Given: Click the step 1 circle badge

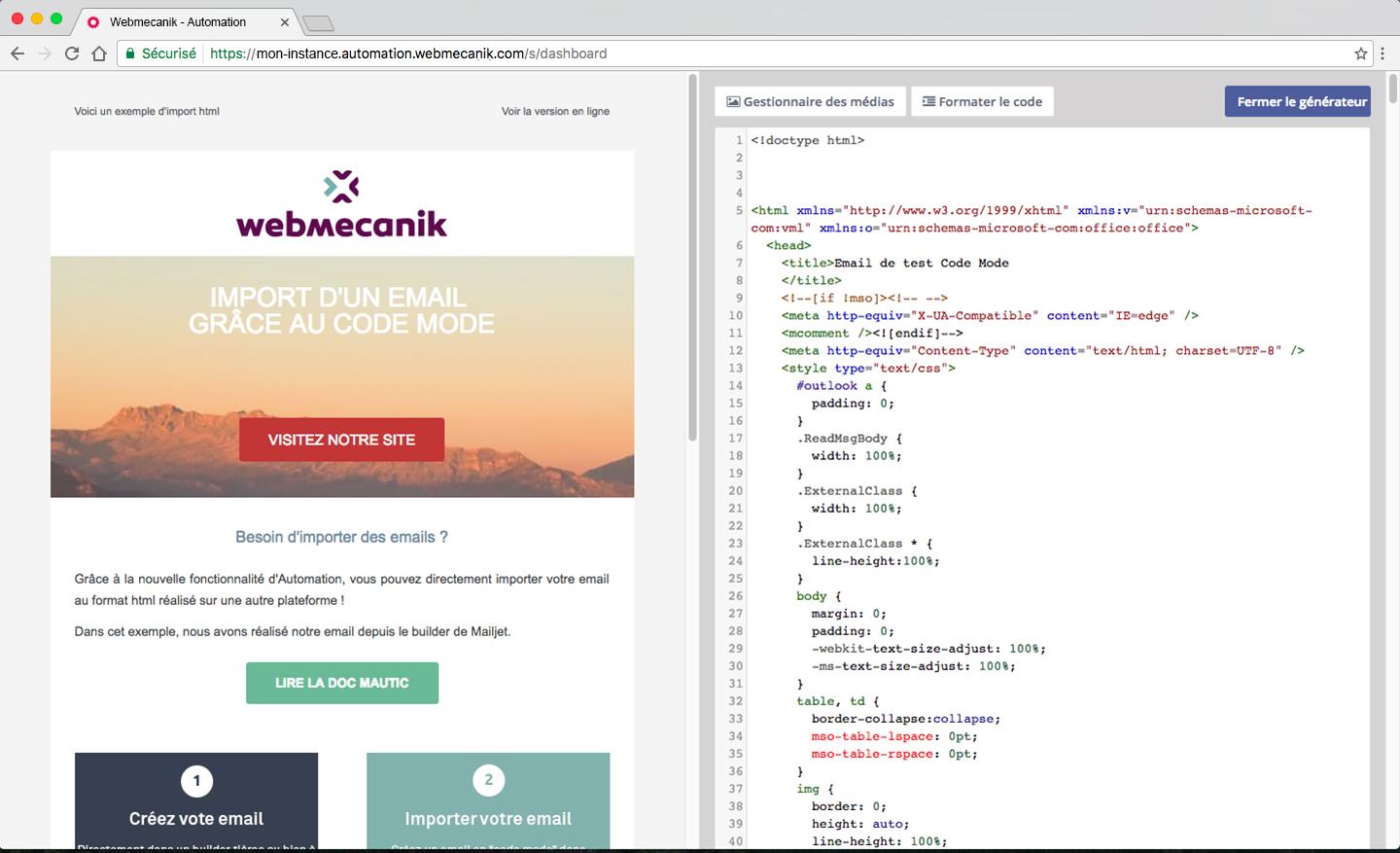Looking at the screenshot, I should click(x=196, y=781).
